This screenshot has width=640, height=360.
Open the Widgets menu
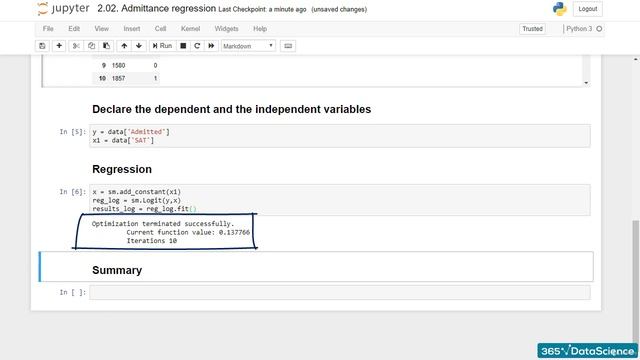pos(226,29)
